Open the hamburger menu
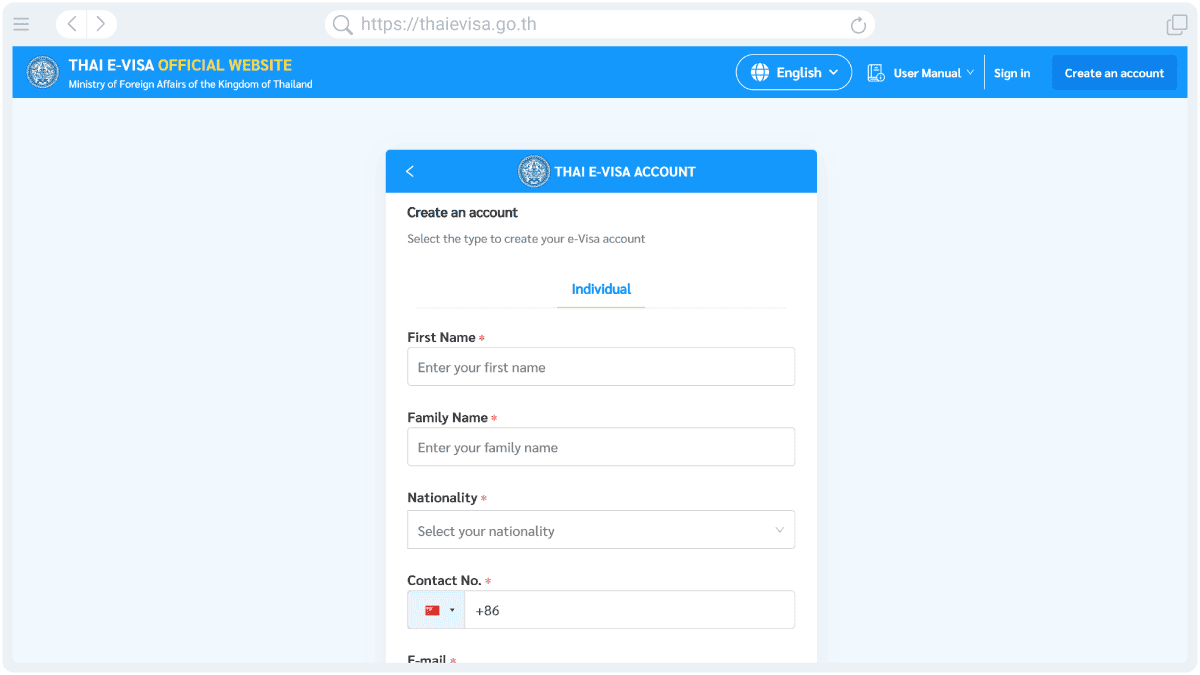This screenshot has width=1200, height=675. (x=21, y=23)
